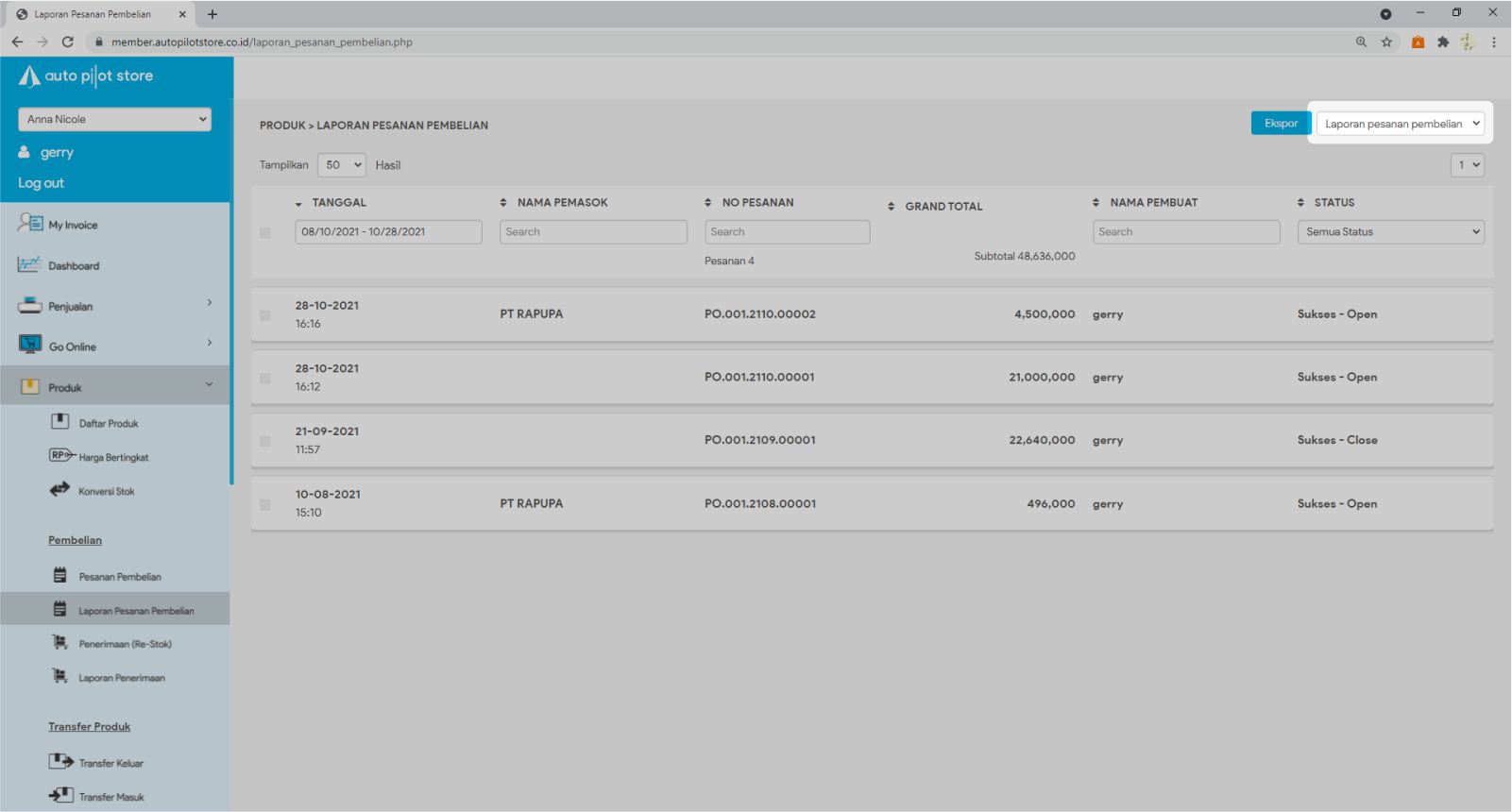Click the Dashboard chart icon in sidebar

click(x=29, y=265)
